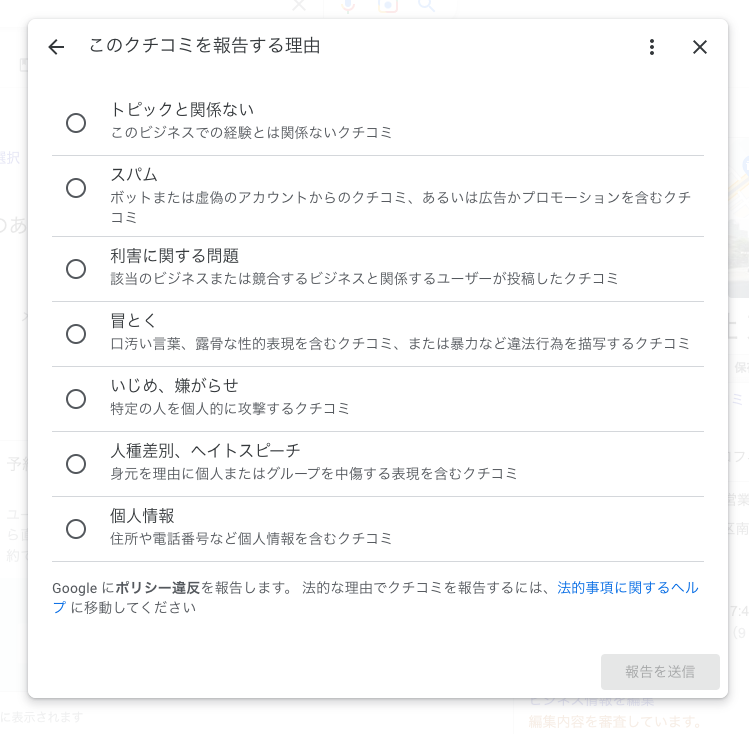Close the report review dialog

pos(700,47)
